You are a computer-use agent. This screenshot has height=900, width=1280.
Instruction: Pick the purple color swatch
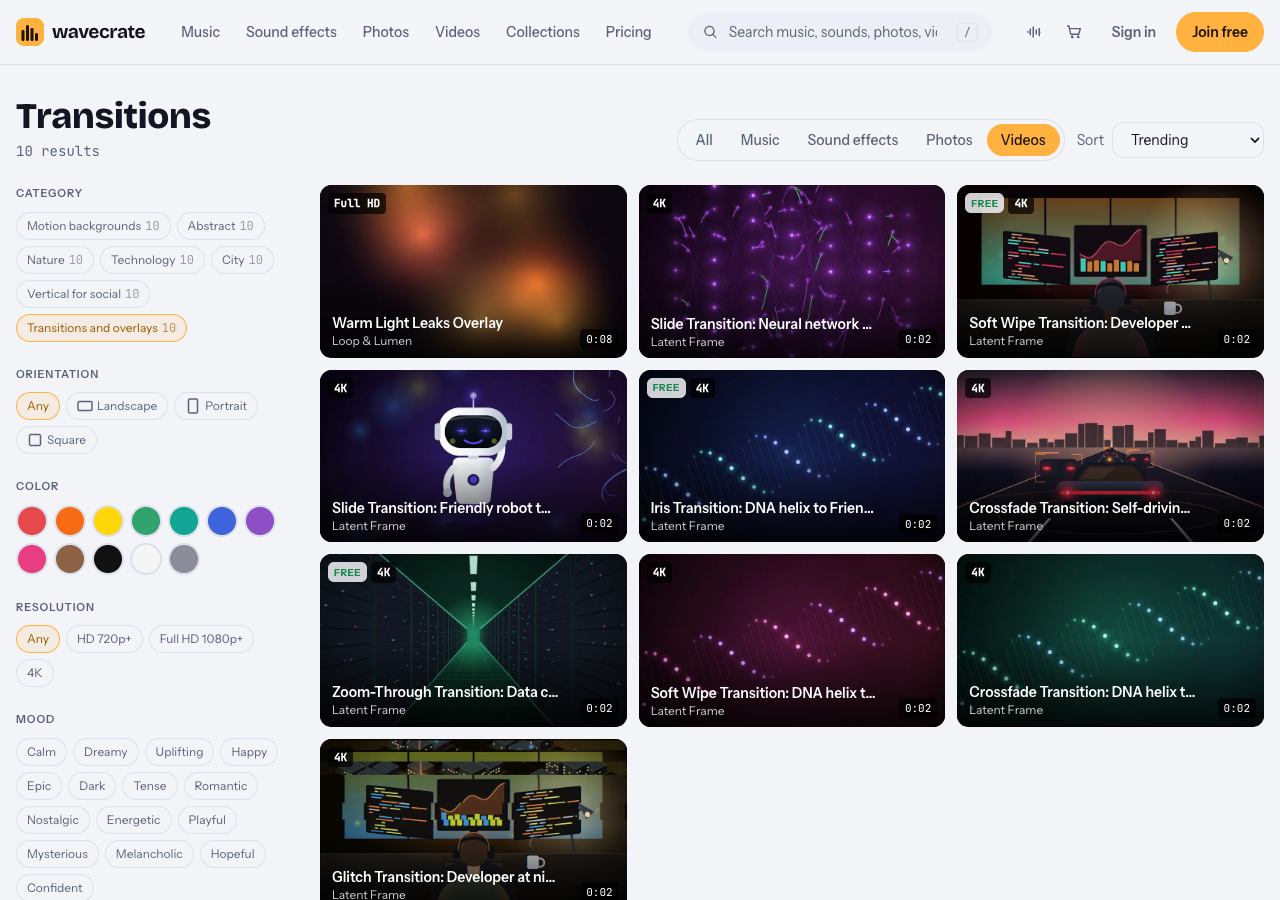(260, 521)
